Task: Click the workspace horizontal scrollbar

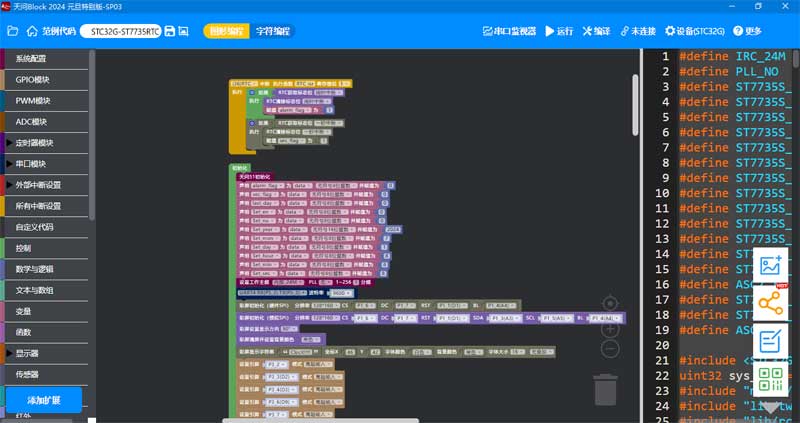Action: tap(320, 420)
